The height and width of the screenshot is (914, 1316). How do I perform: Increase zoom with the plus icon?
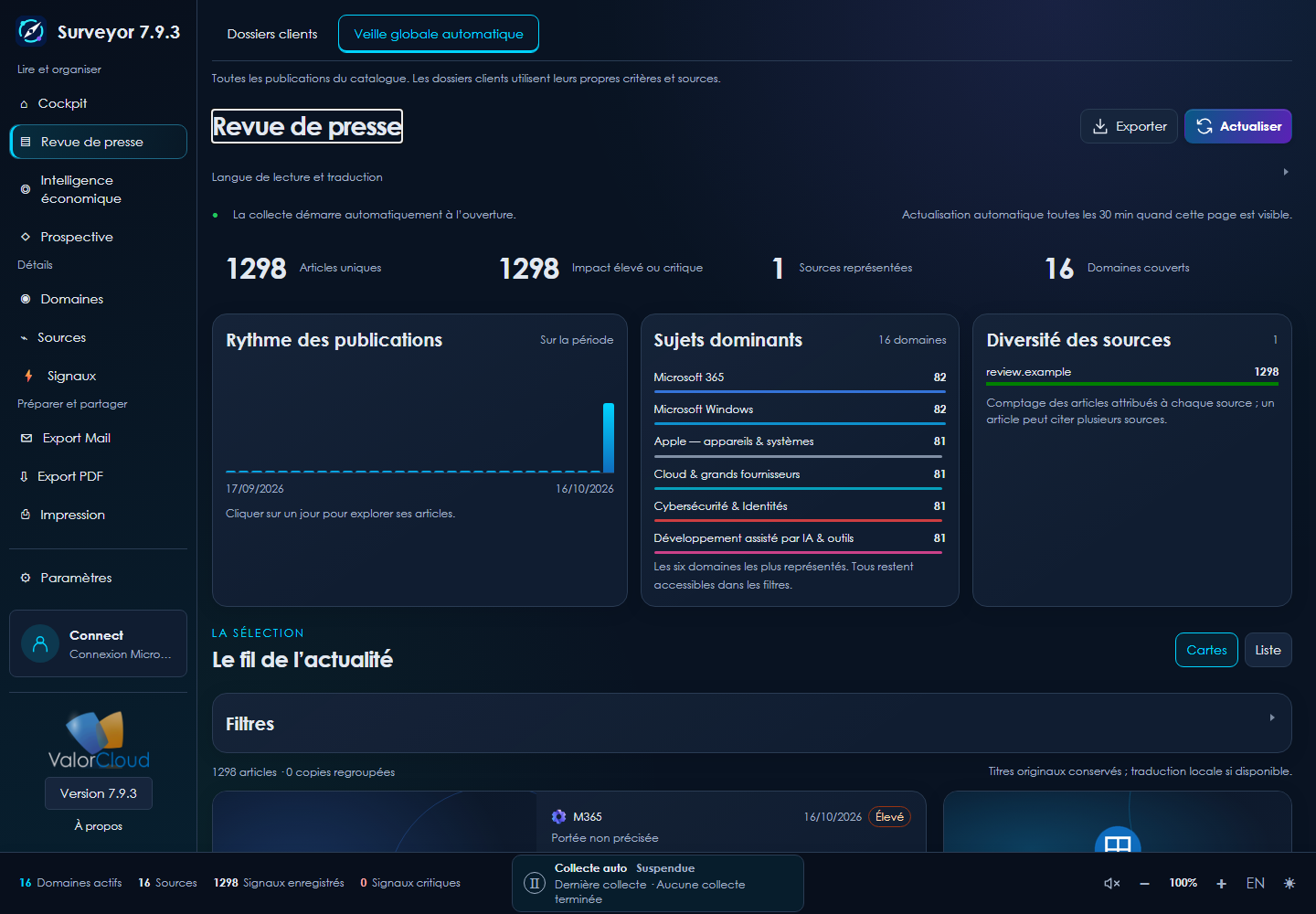1221,883
